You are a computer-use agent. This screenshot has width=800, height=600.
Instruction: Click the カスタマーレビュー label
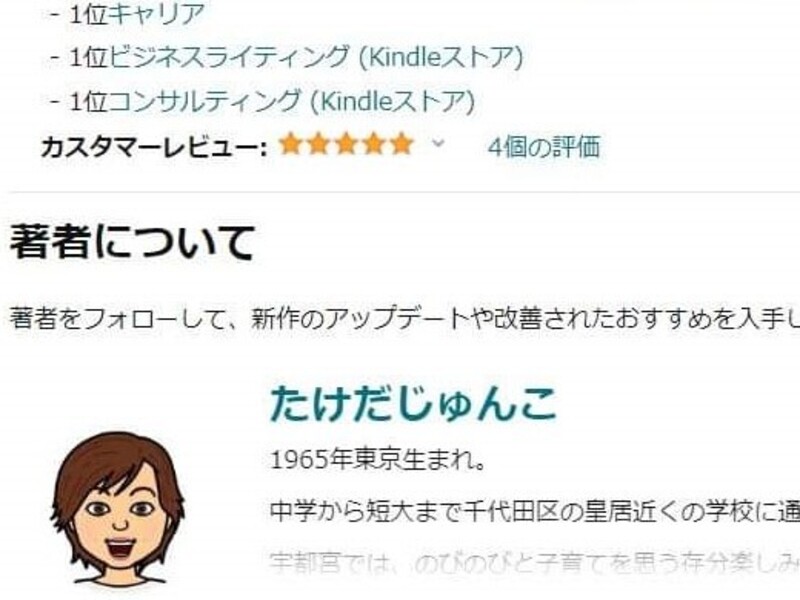point(154,147)
